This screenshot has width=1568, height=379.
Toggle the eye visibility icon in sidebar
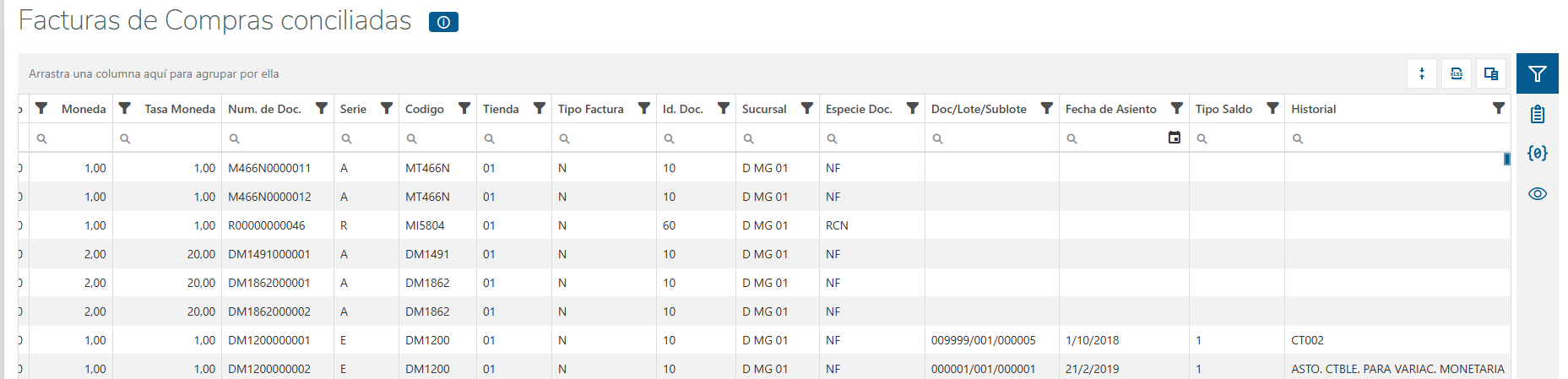tap(1537, 194)
